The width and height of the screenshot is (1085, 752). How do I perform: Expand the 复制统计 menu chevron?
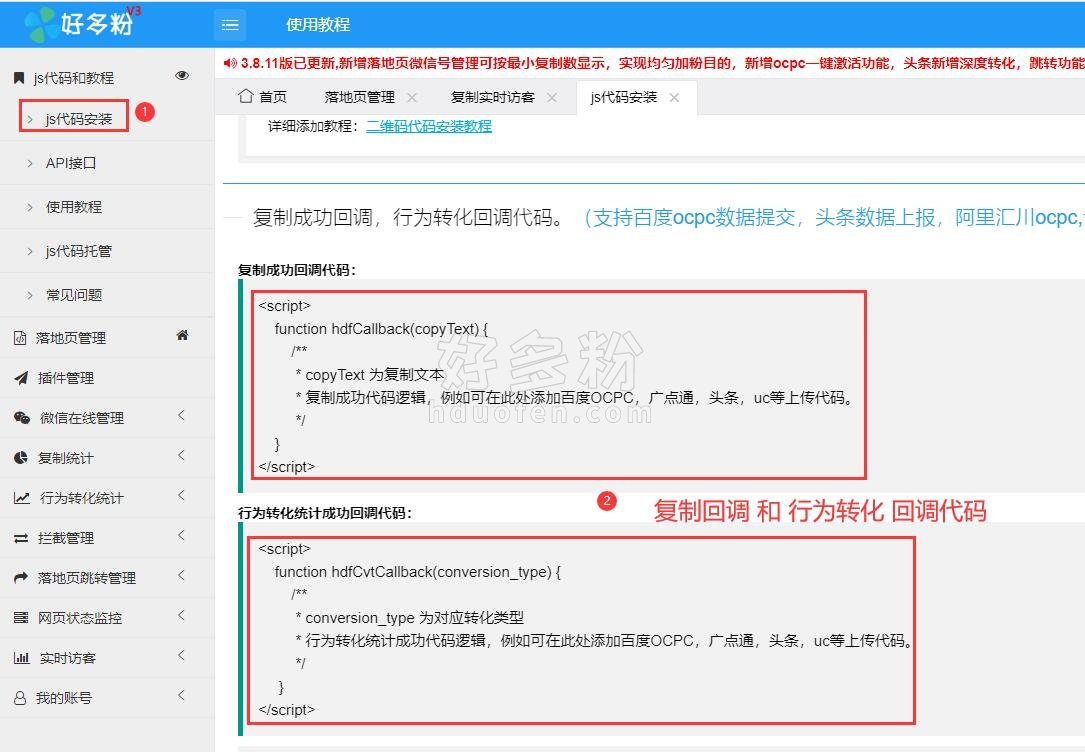tap(181, 455)
